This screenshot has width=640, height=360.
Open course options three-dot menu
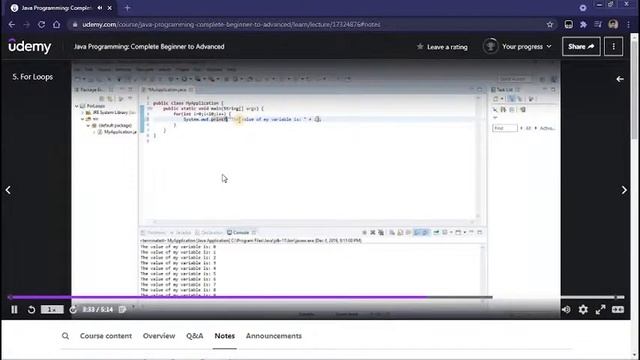[x=613, y=47]
